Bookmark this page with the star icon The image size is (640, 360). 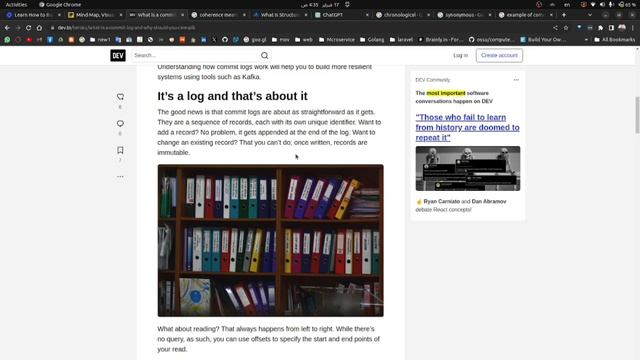pos(566,28)
